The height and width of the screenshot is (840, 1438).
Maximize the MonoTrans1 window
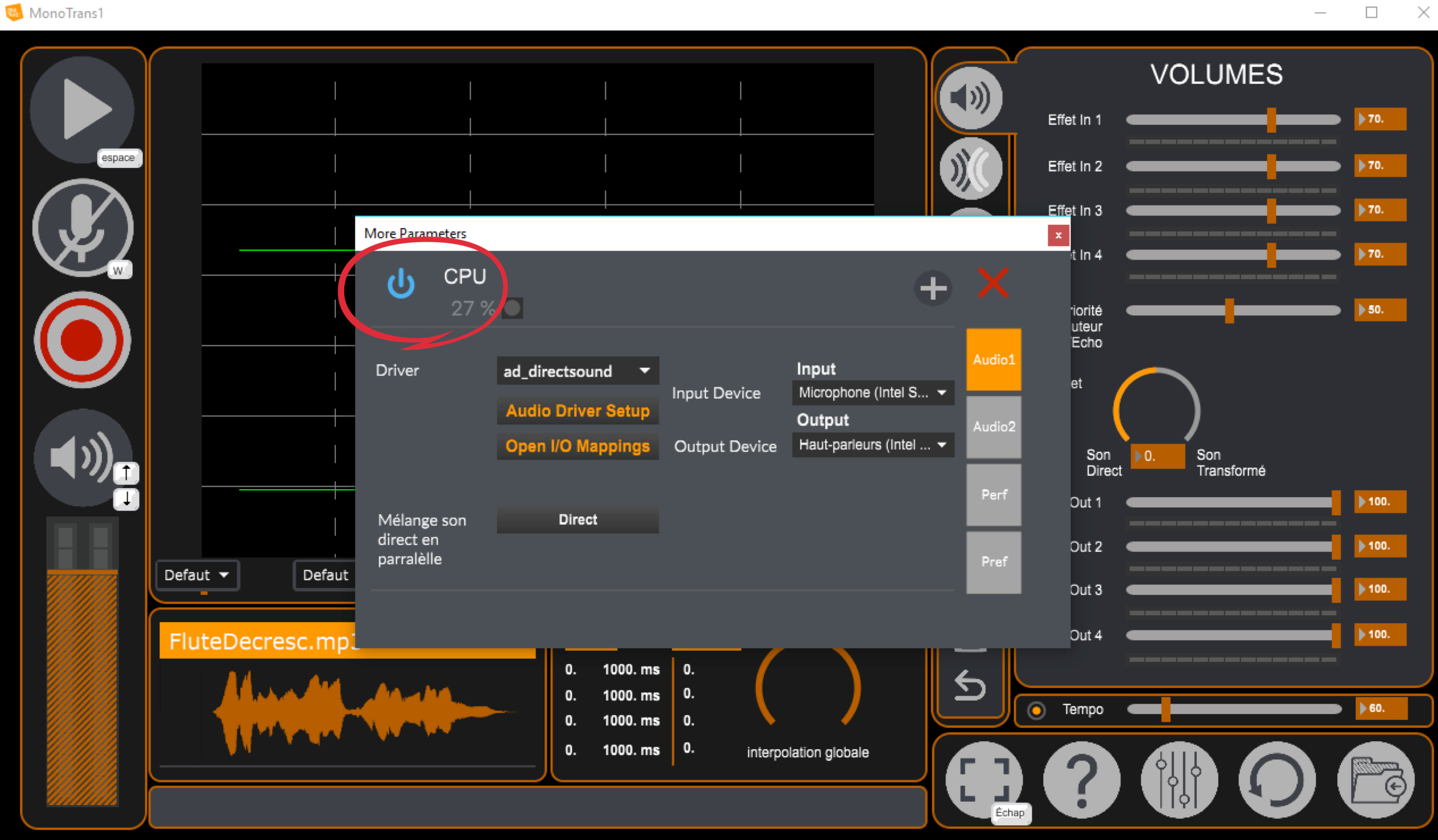click(x=1371, y=12)
